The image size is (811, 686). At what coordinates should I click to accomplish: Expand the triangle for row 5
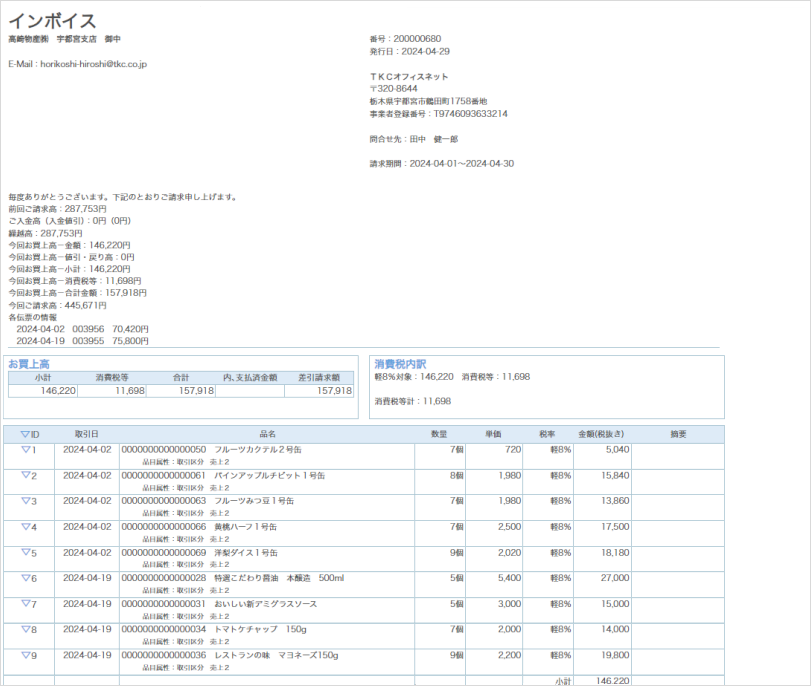[x=25, y=552]
